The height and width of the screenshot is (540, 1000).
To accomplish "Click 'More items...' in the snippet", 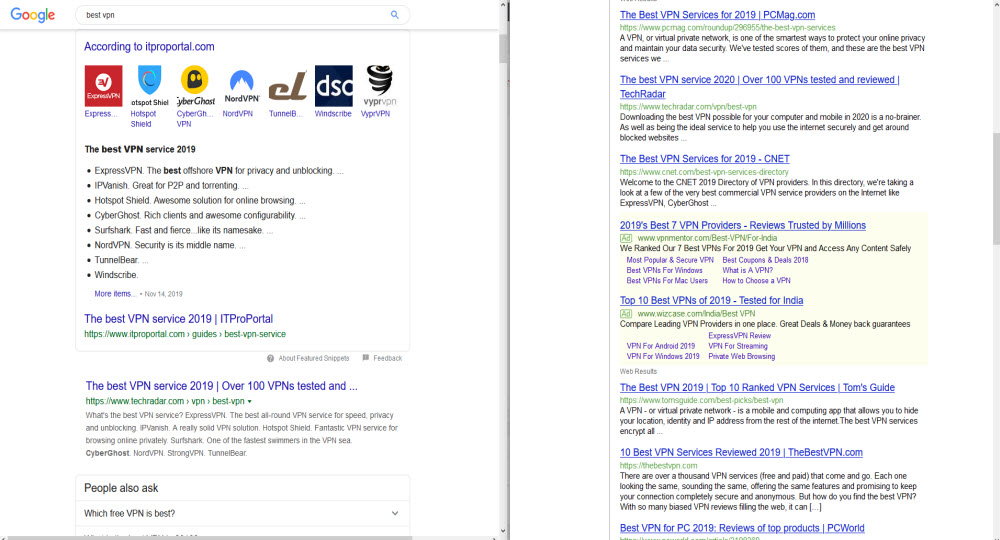I will [x=115, y=294].
